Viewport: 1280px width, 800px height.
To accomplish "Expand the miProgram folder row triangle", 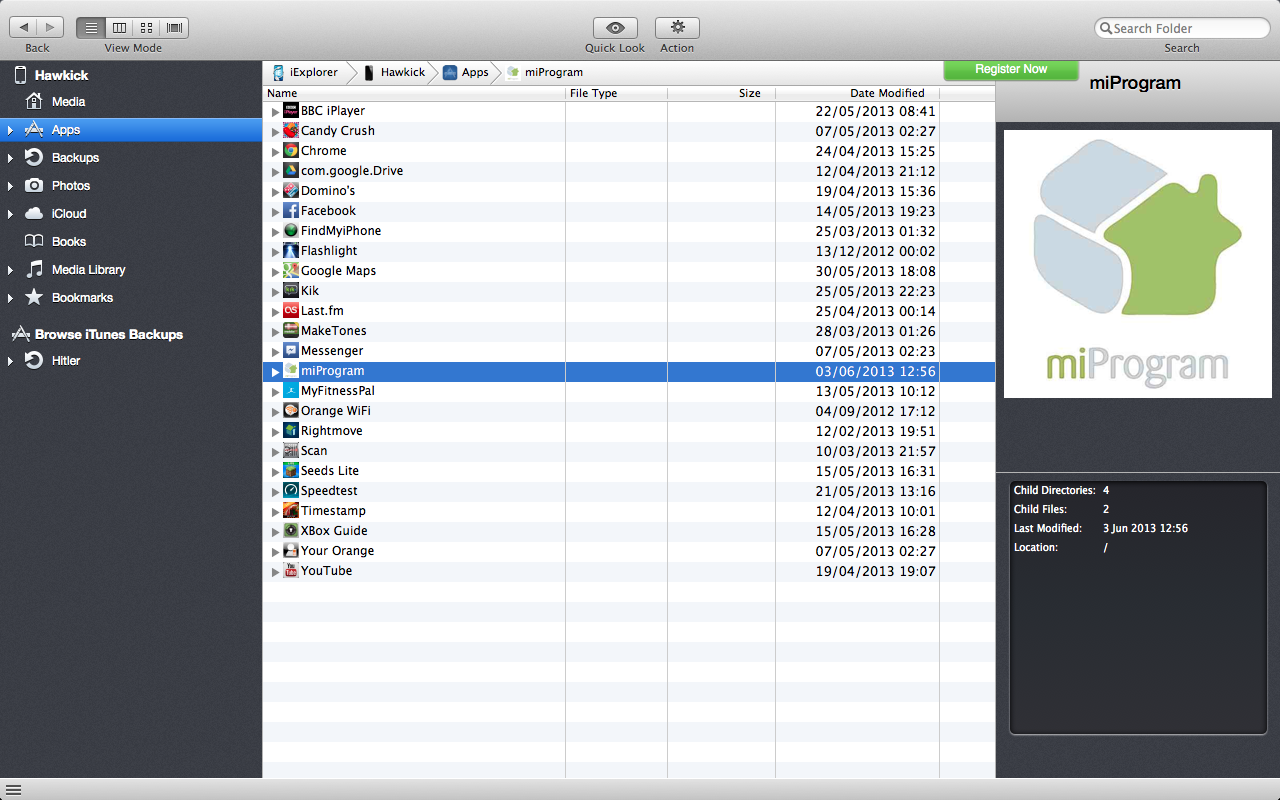I will (x=275, y=372).
